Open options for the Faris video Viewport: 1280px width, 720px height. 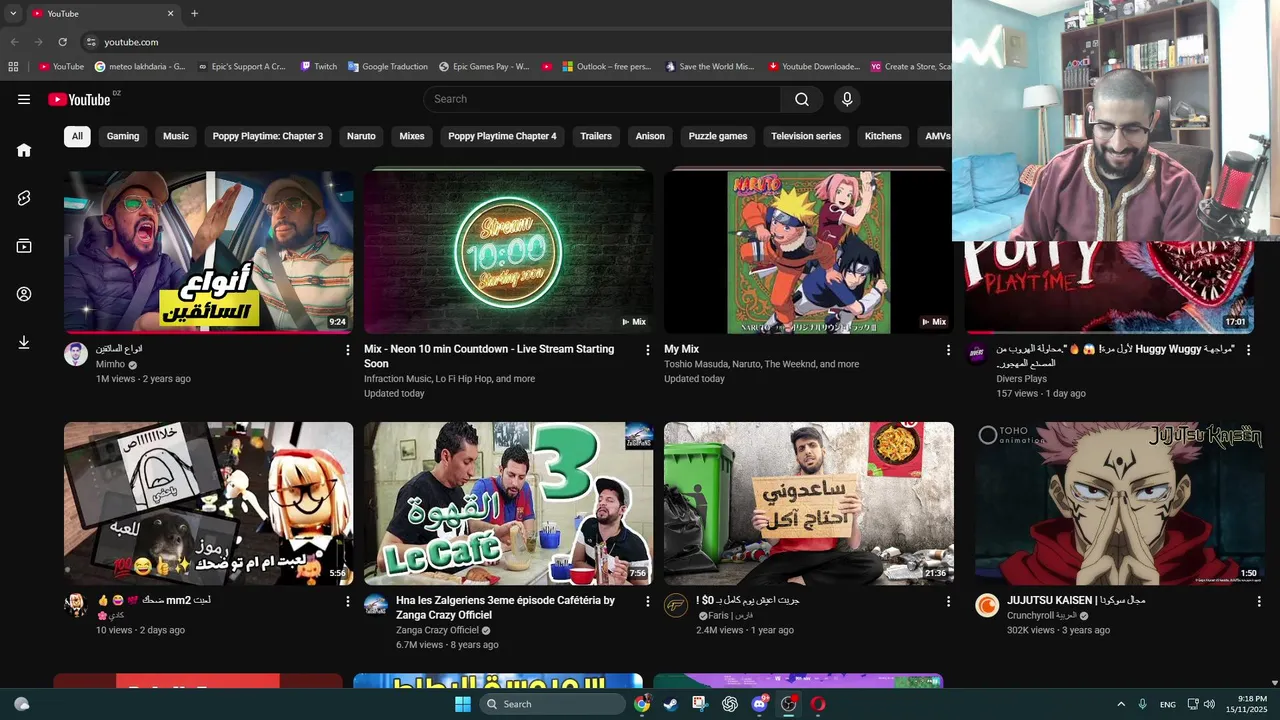point(948,601)
